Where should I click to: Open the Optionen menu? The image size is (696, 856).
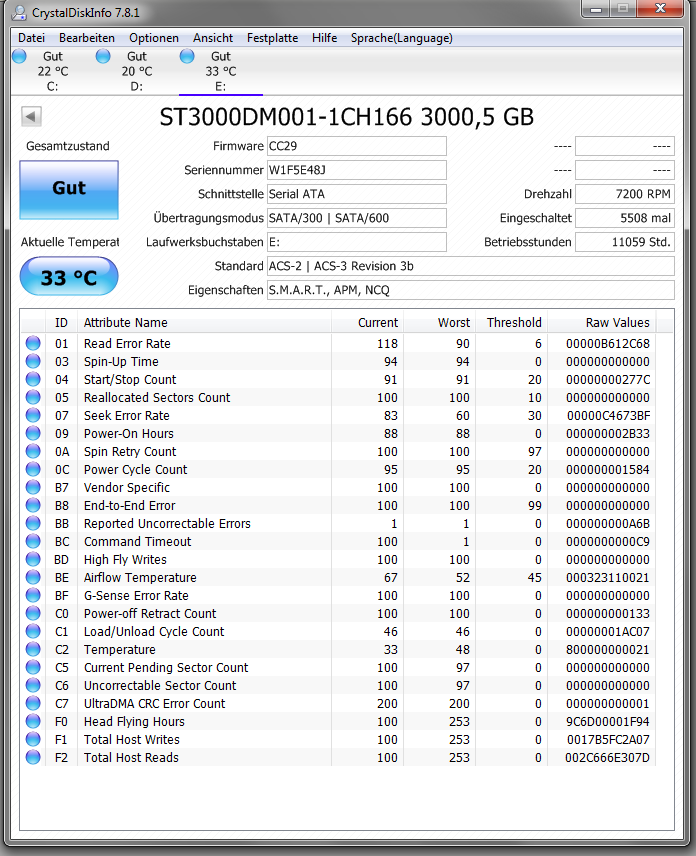click(x=154, y=38)
